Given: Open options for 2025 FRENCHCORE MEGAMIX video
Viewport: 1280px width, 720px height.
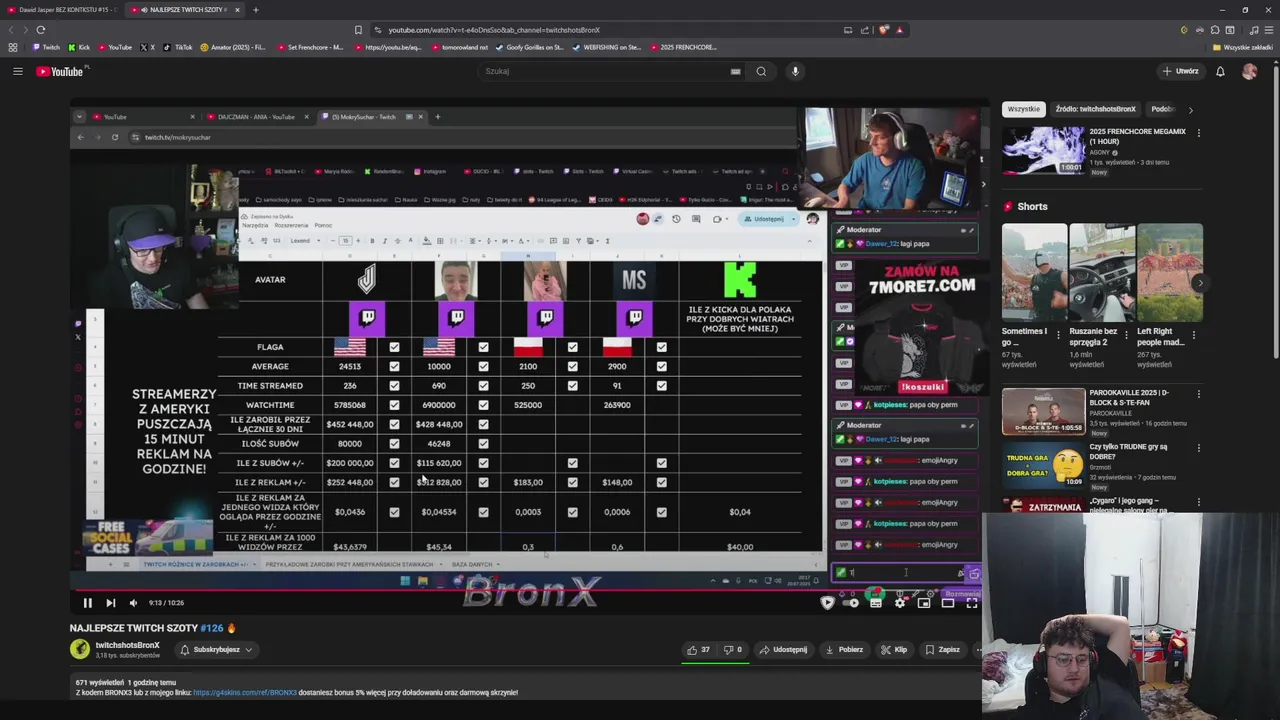Looking at the screenshot, I should (1198, 132).
